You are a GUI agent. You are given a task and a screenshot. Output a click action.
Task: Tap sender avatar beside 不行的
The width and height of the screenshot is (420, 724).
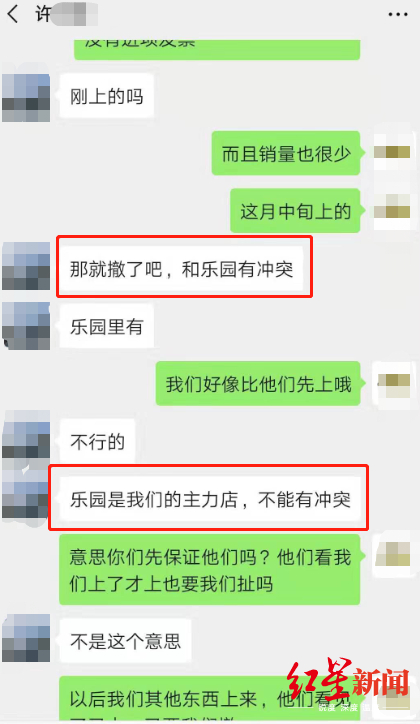point(26,435)
